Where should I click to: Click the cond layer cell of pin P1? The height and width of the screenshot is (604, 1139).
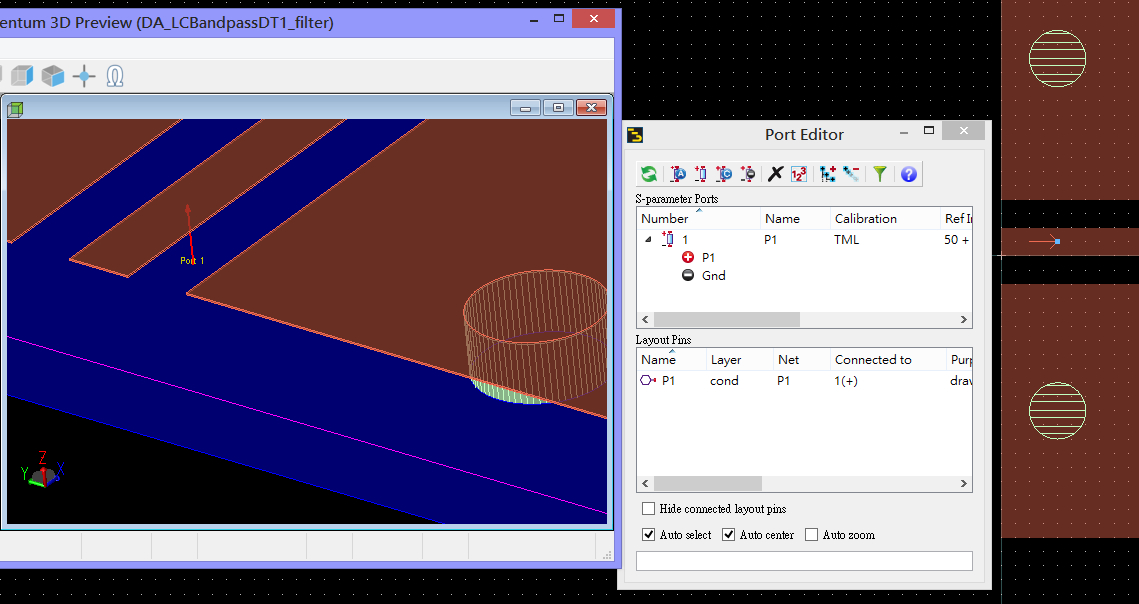724,380
